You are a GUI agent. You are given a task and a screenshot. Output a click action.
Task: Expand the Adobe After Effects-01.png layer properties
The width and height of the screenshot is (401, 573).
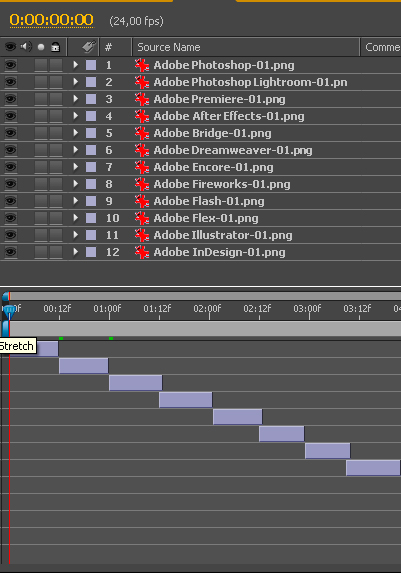76,116
